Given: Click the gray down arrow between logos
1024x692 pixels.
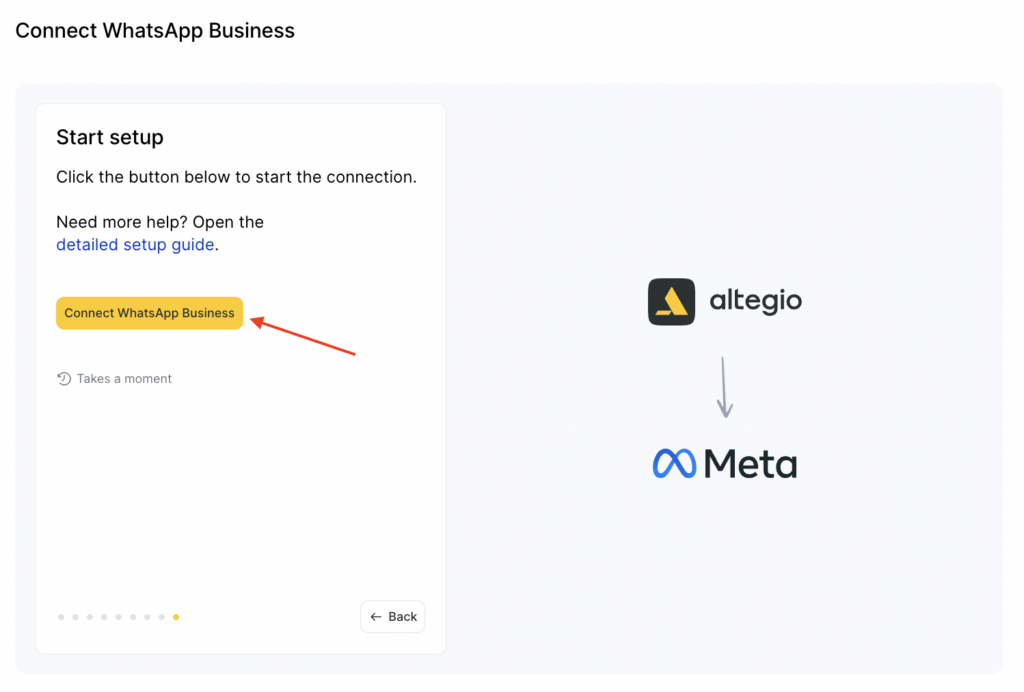Looking at the screenshot, I should click(725, 387).
